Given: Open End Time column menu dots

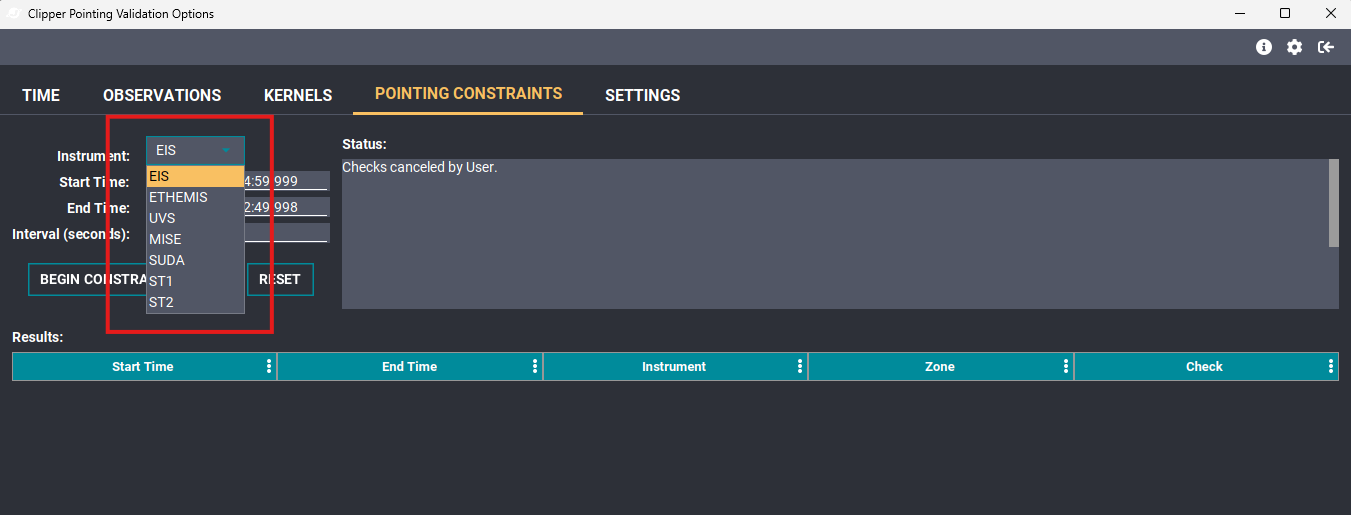Looking at the screenshot, I should tap(536, 367).
